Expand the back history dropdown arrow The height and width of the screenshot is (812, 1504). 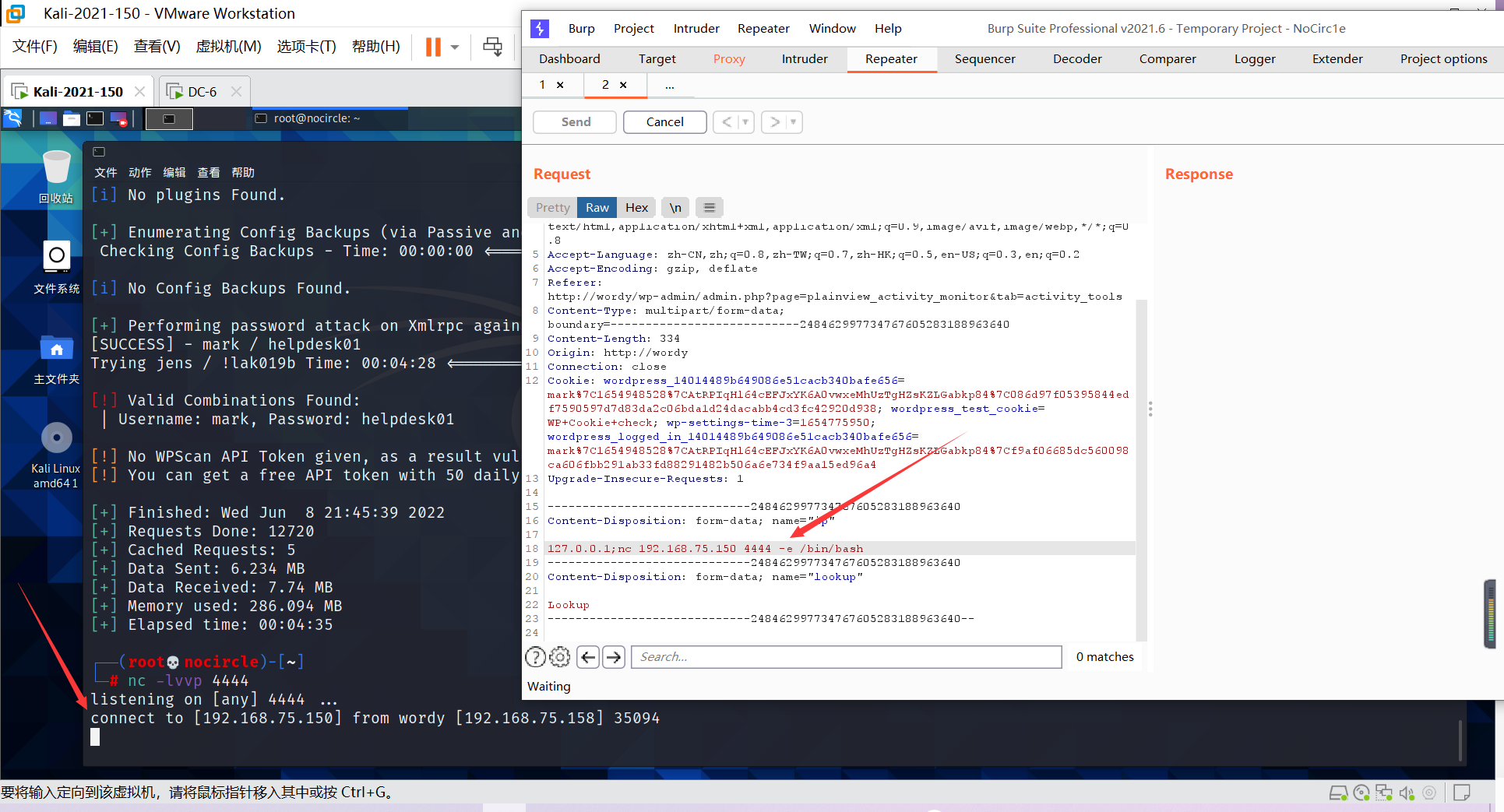(x=745, y=122)
